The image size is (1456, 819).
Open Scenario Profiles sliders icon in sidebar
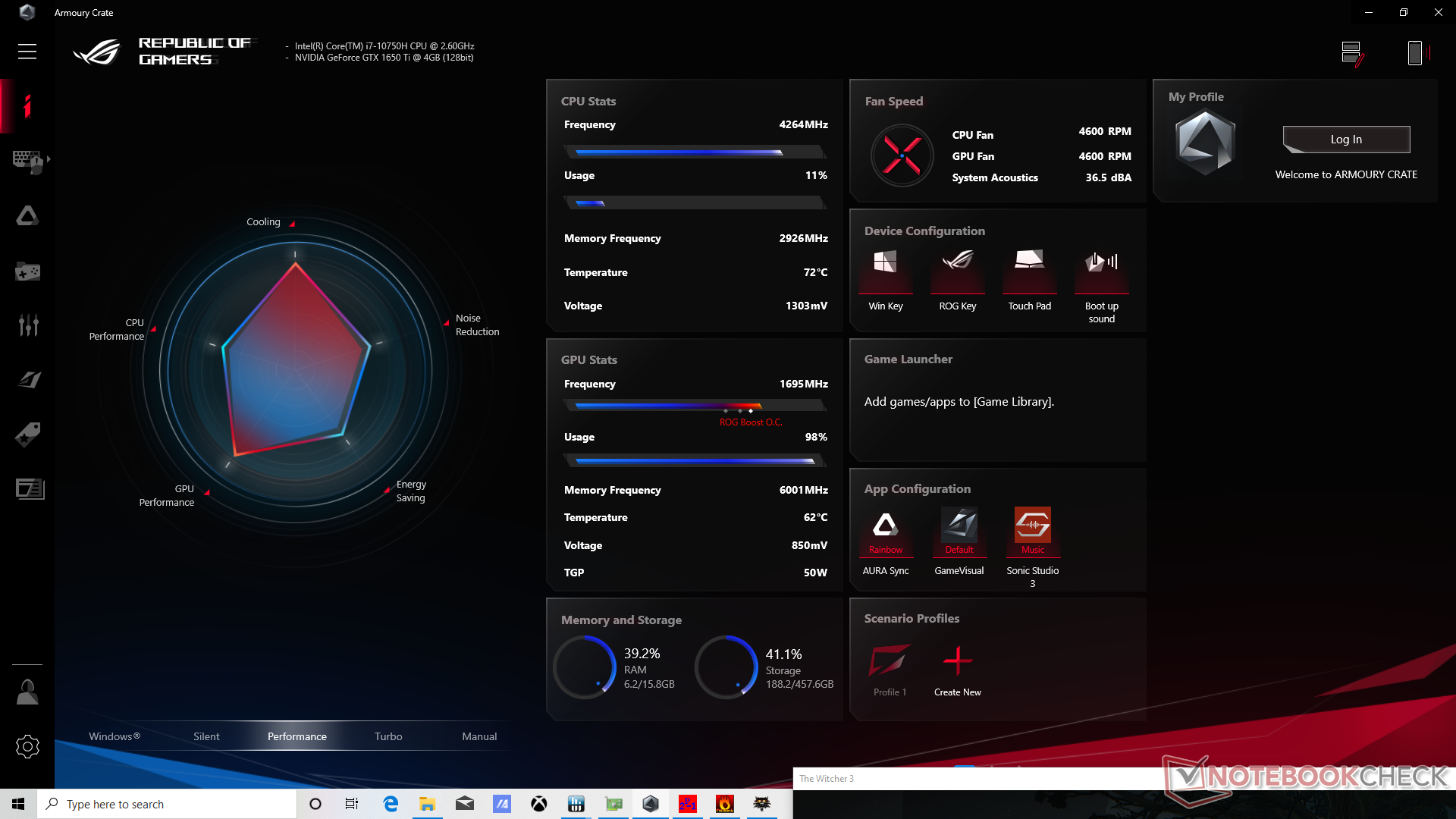(27, 325)
